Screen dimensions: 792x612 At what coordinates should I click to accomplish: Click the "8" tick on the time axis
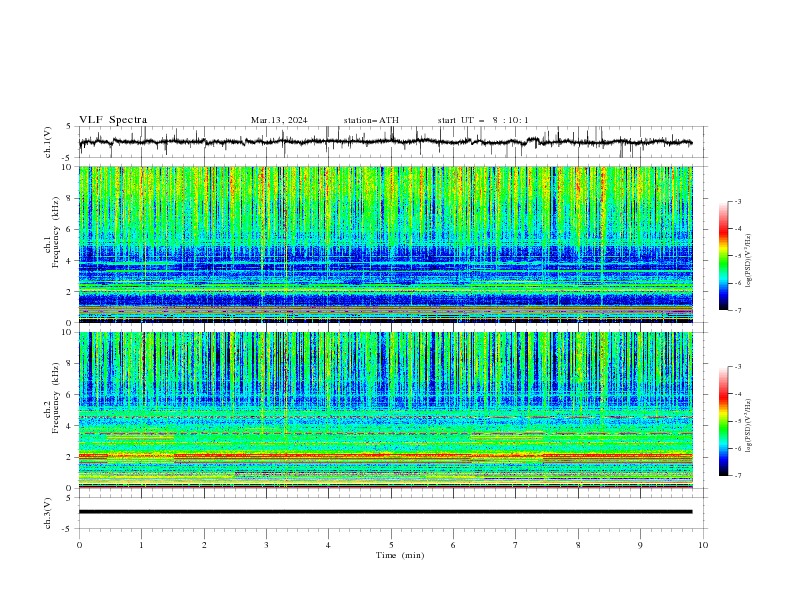tap(578, 545)
